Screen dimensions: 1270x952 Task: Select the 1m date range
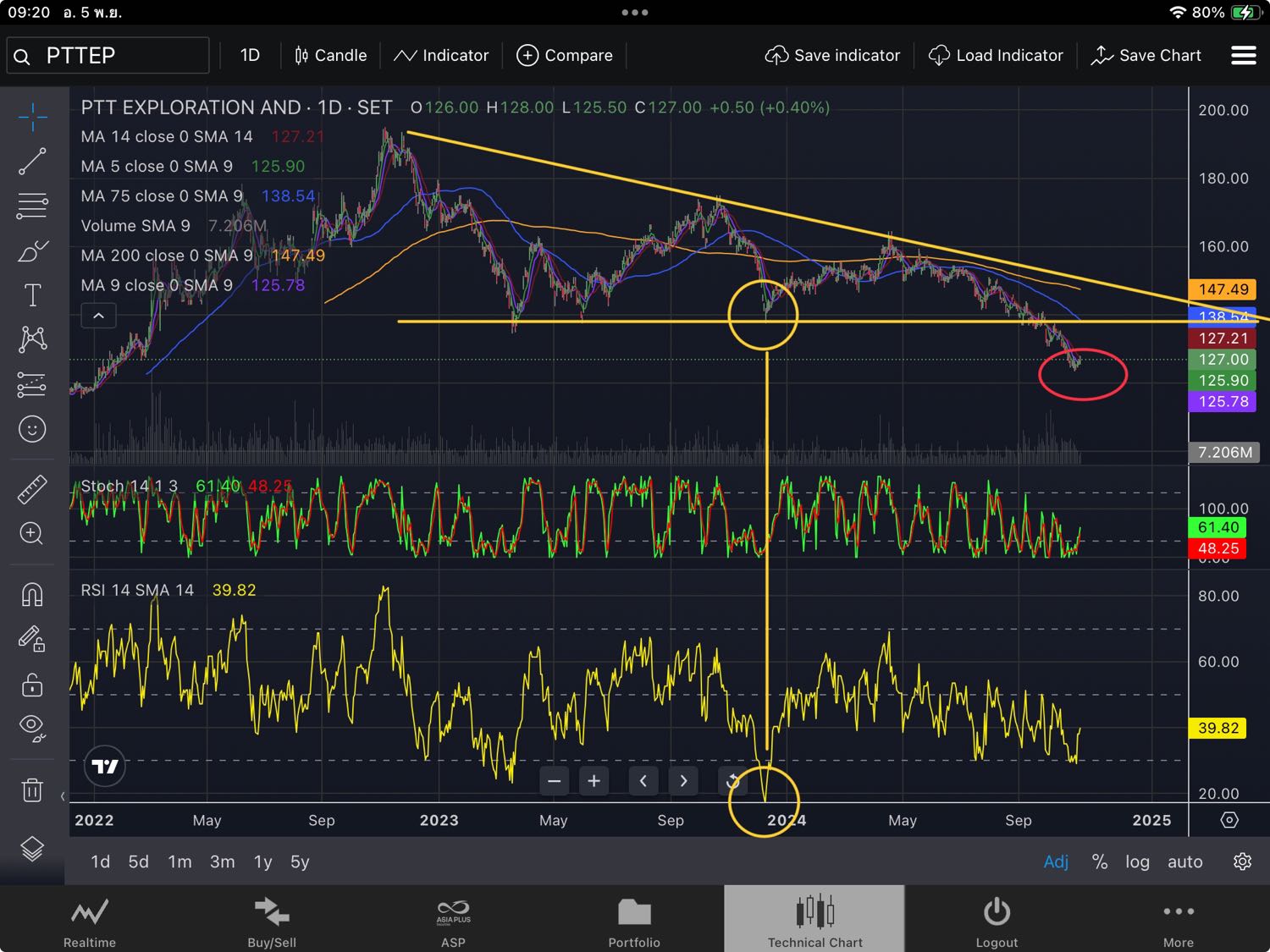(179, 861)
